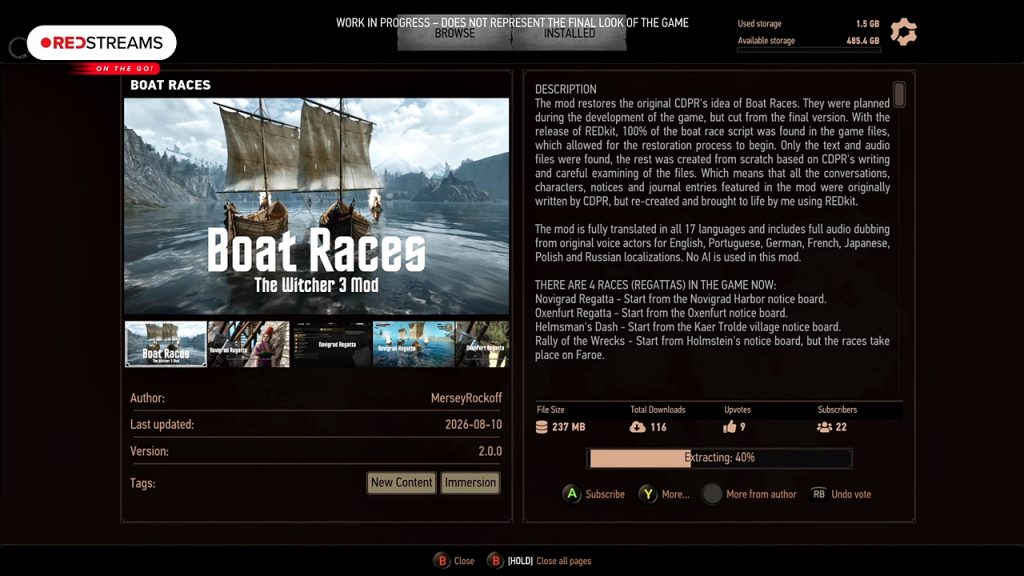The height and width of the screenshot is (576, 1024).
Task: Click the storage usage bar
Action: pos(808,50)
